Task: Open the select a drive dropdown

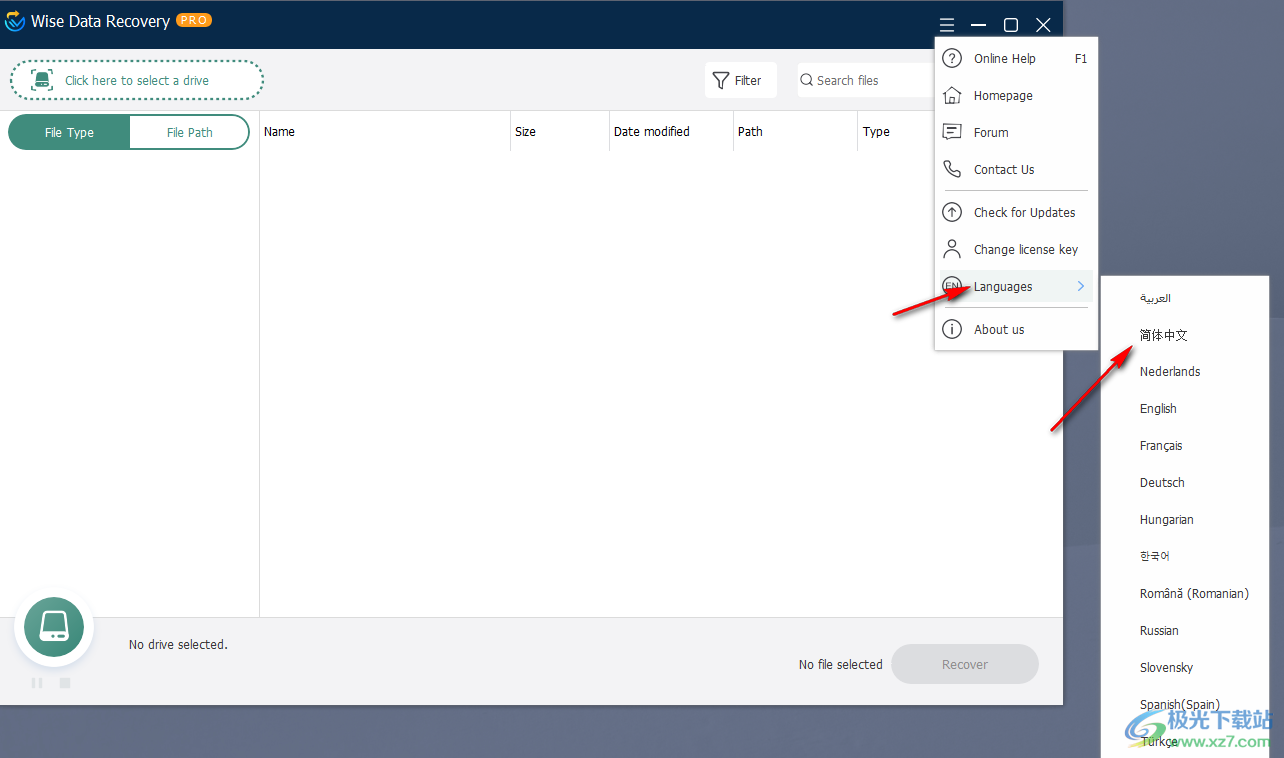Action: click(x=137, y=80)
